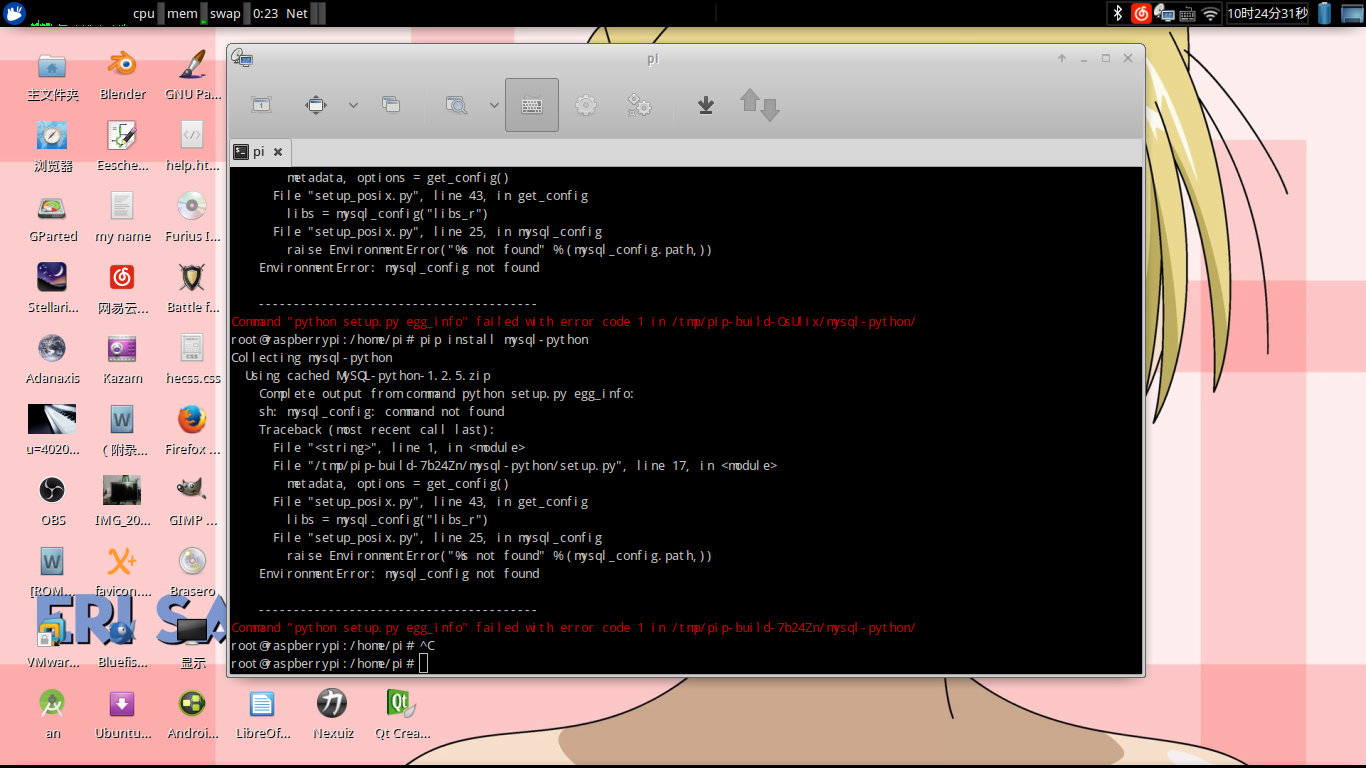Click the Bluetooth tray icon
The width and height of the screenshot is (1366, 768).
pos(1118,13)
